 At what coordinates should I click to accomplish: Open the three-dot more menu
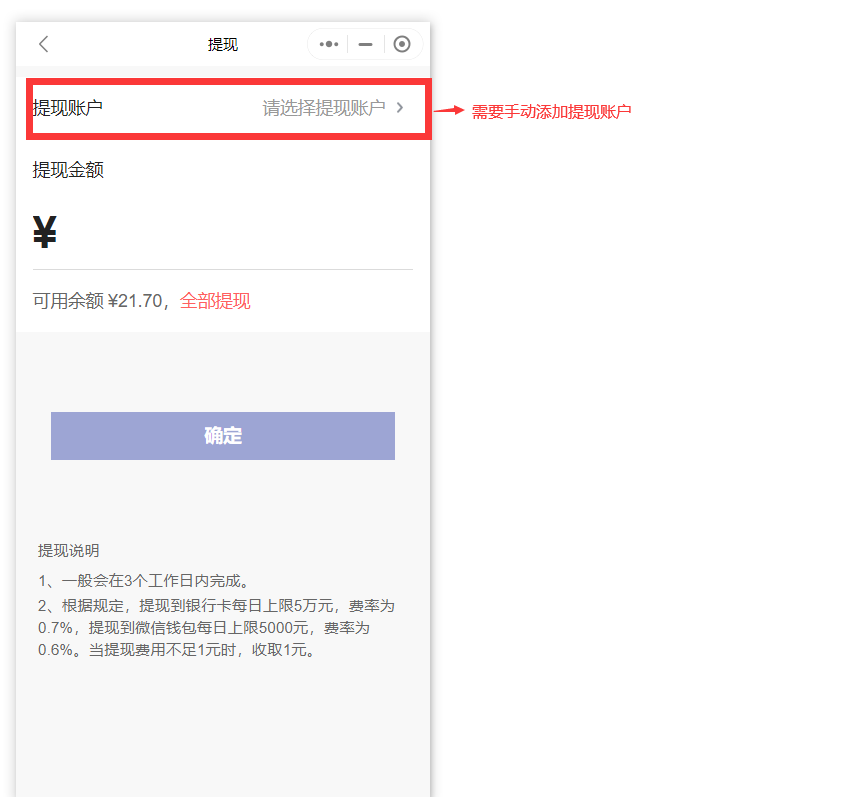tap(329, 44)
